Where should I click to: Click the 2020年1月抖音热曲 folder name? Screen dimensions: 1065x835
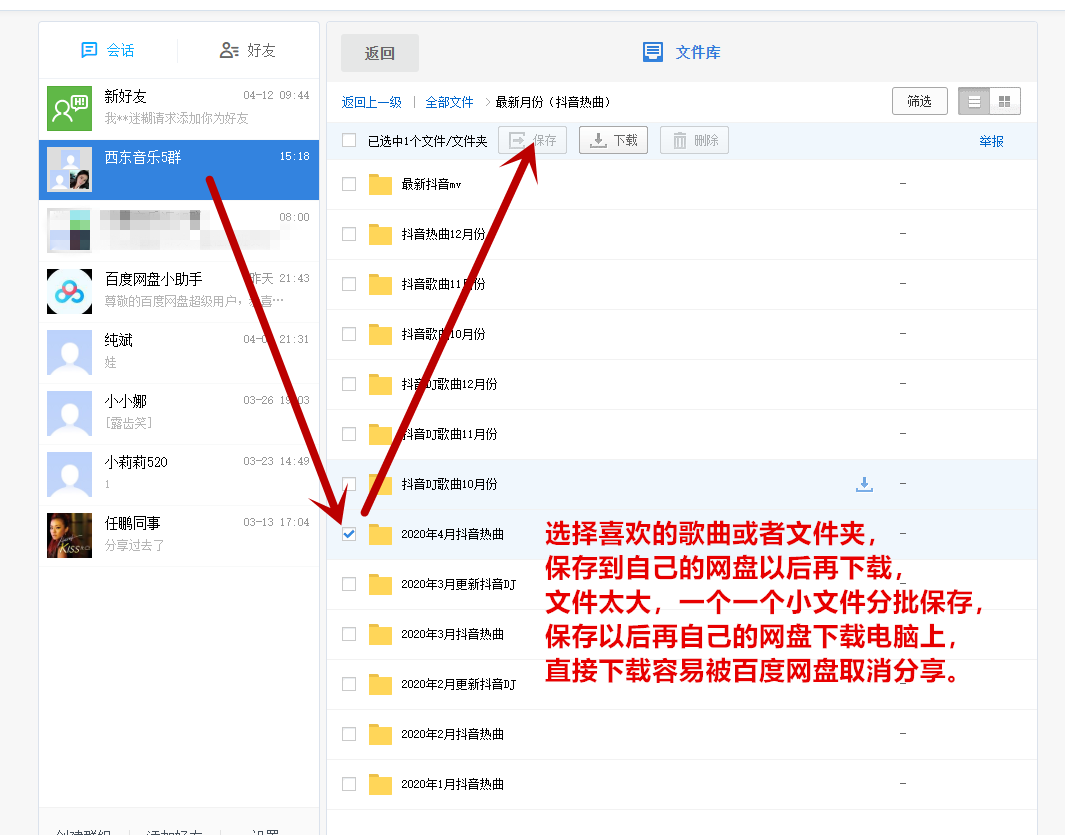pos(452,784)
